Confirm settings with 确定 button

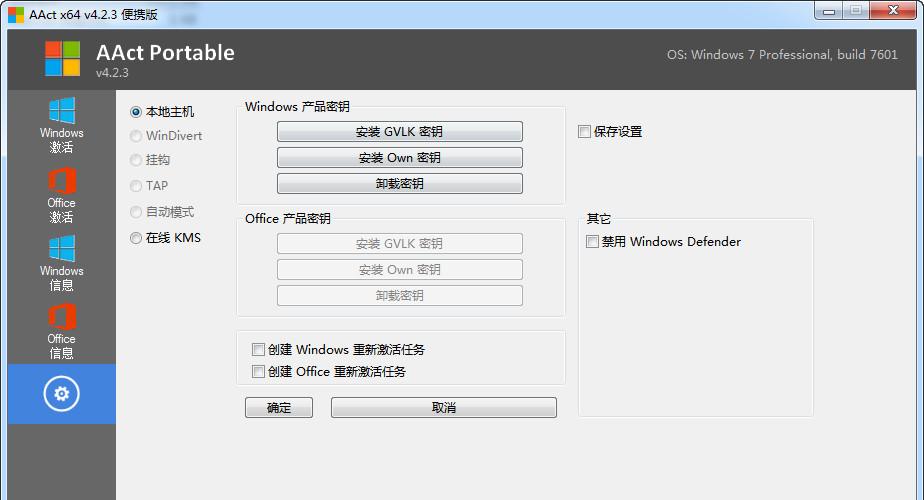(279, 407)
